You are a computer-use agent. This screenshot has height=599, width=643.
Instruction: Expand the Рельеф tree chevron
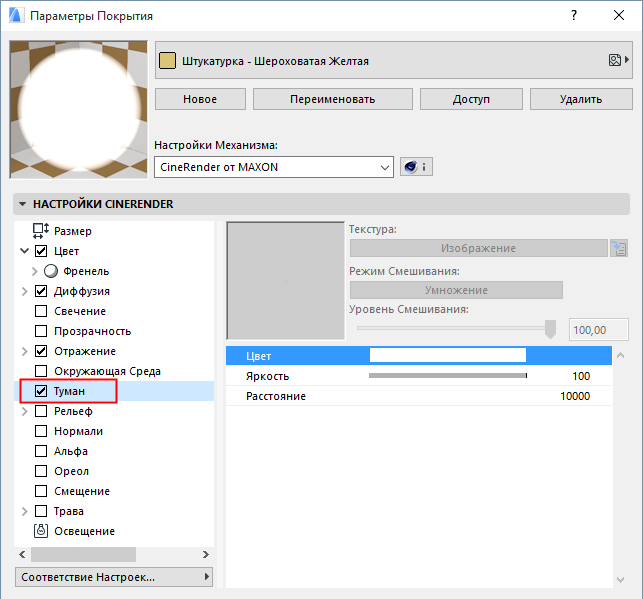(25, 411)
